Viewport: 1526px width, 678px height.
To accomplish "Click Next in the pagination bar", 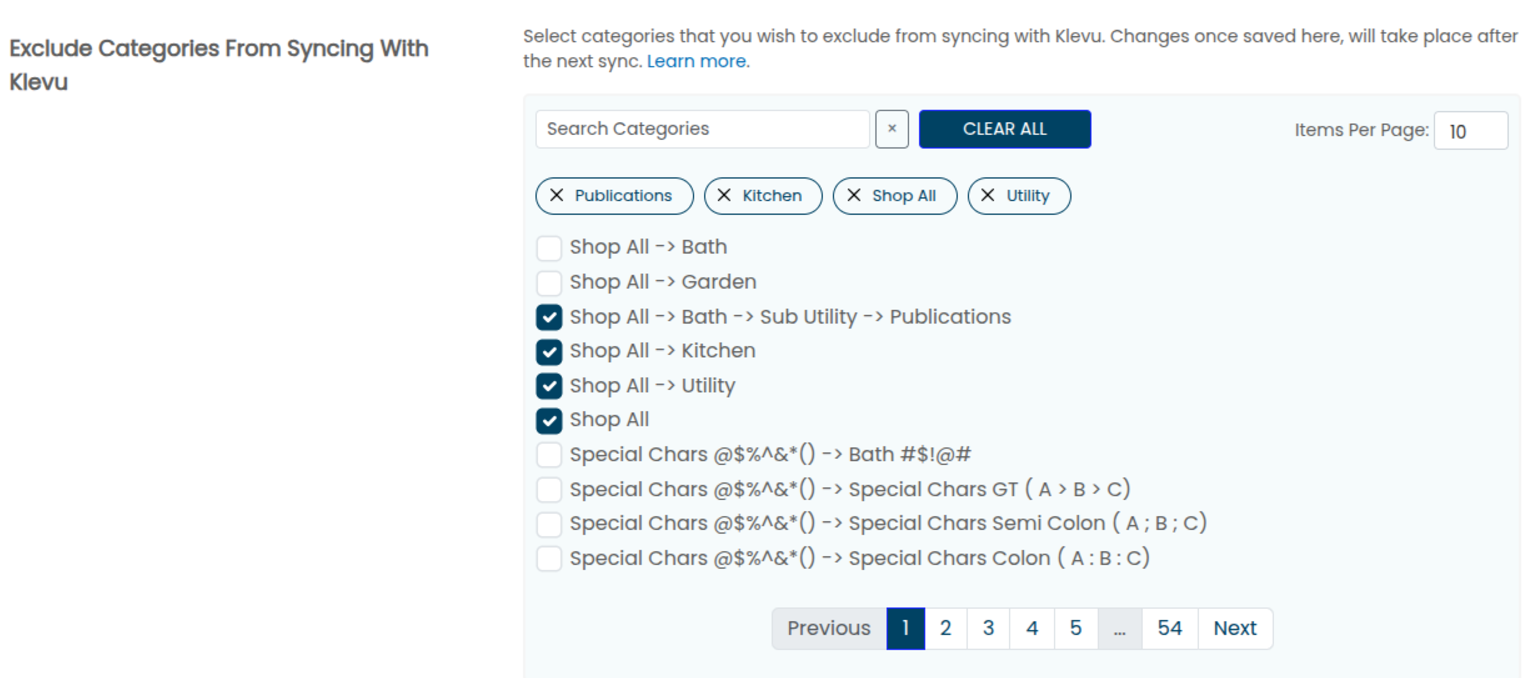I will pos(1235,628).
